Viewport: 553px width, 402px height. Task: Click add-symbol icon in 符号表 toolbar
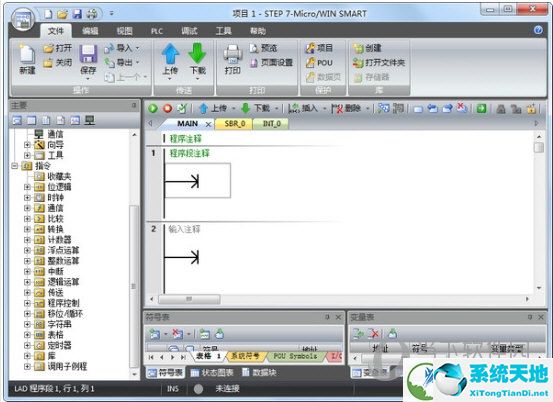(155, 334)
